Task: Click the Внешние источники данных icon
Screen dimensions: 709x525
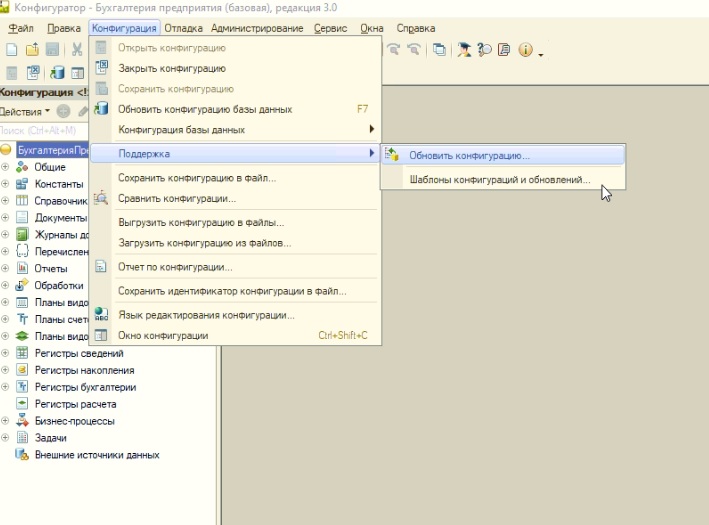Action: tap(22, 454)
